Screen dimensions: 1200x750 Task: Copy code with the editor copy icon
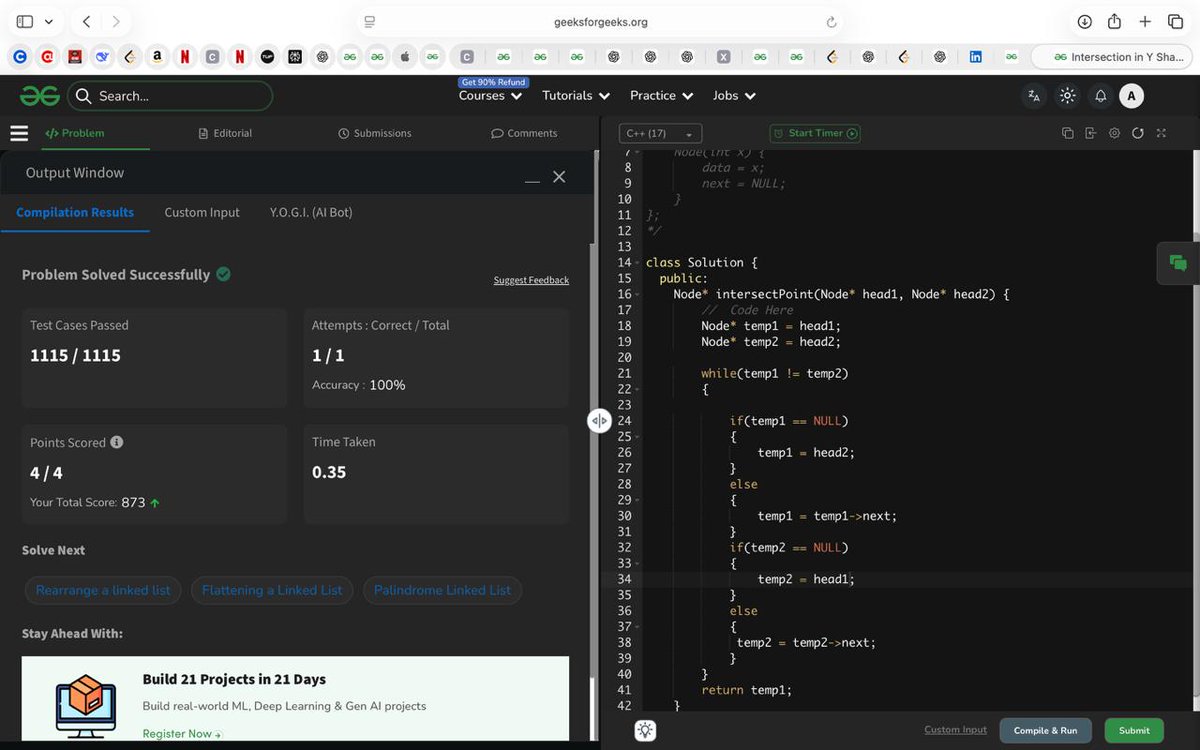(x=1067, y=133)
